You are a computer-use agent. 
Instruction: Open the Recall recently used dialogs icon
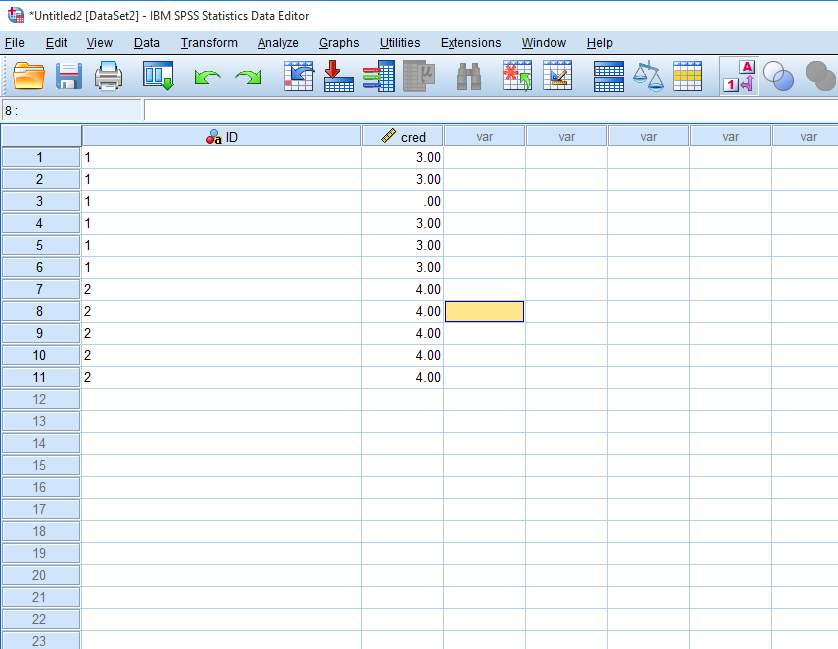point(158,76)
